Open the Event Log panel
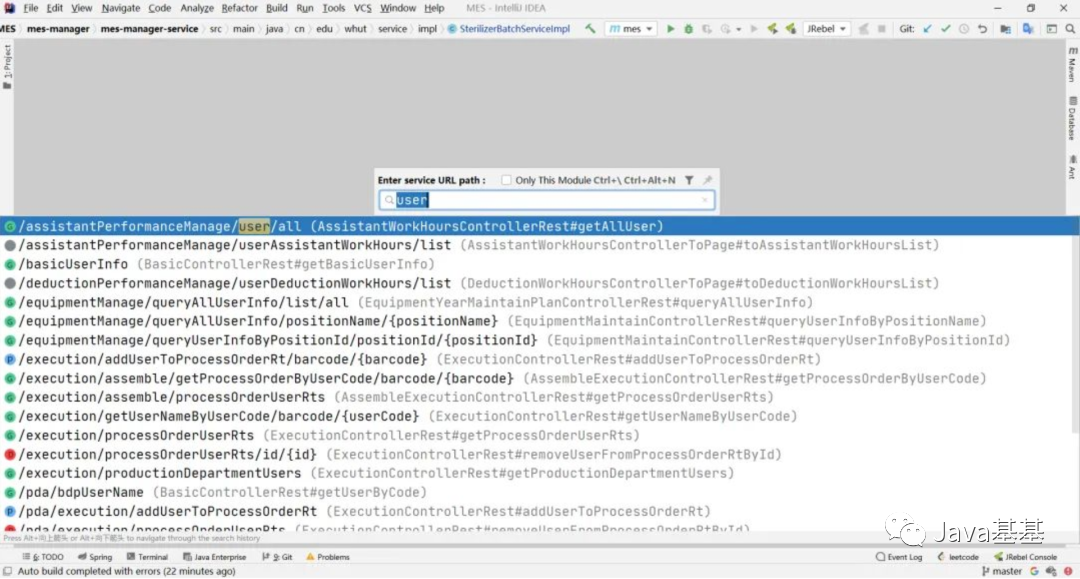This screenshot has width=1080, height=579. [x=899, y=557]
